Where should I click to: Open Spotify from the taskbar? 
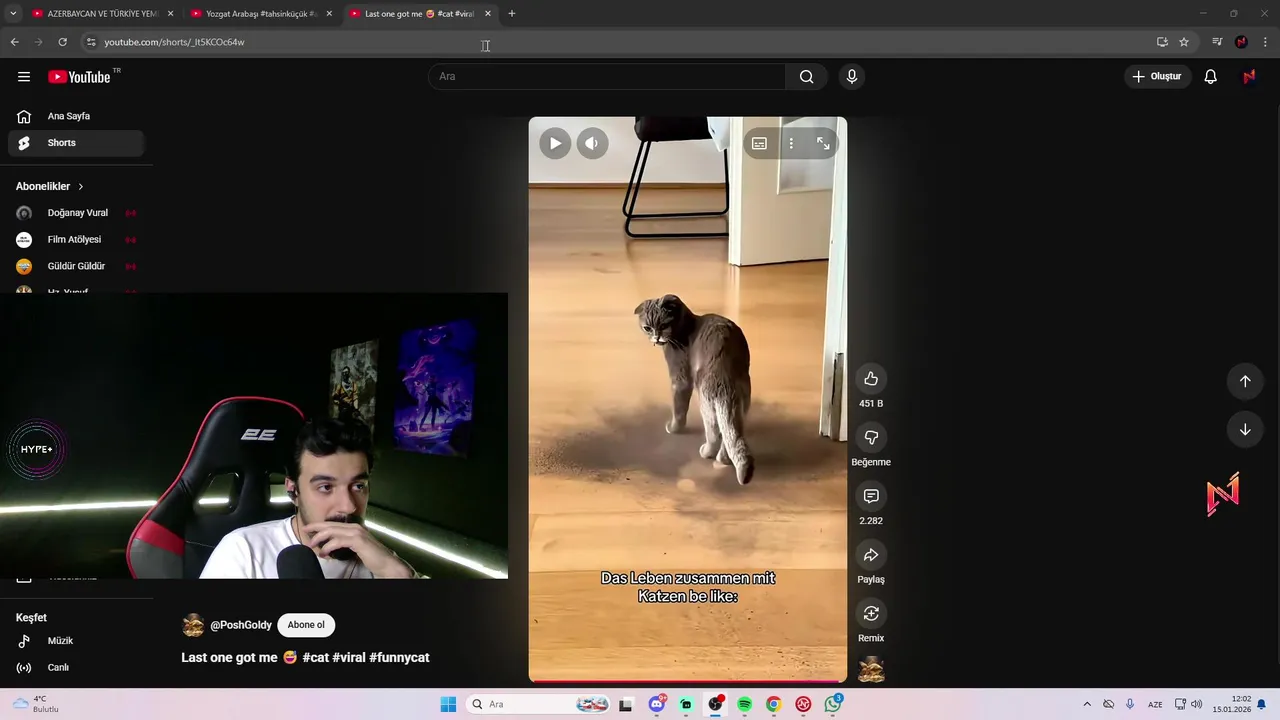pyautogui.click(x=744, y=704)
